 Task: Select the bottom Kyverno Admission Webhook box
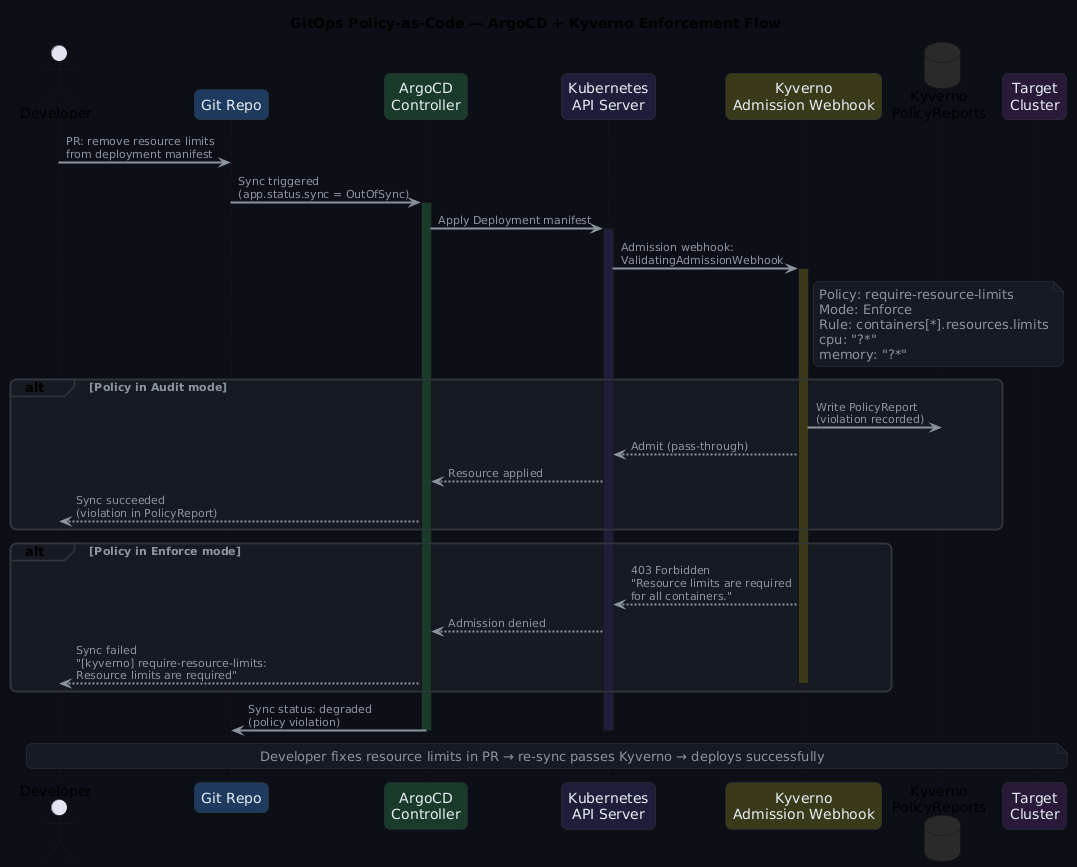click(803, 806)
